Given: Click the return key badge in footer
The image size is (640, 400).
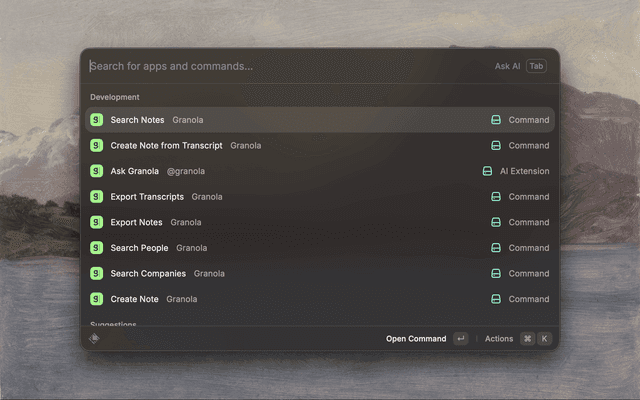Looking at the screenshot, I should coord(460,339).
